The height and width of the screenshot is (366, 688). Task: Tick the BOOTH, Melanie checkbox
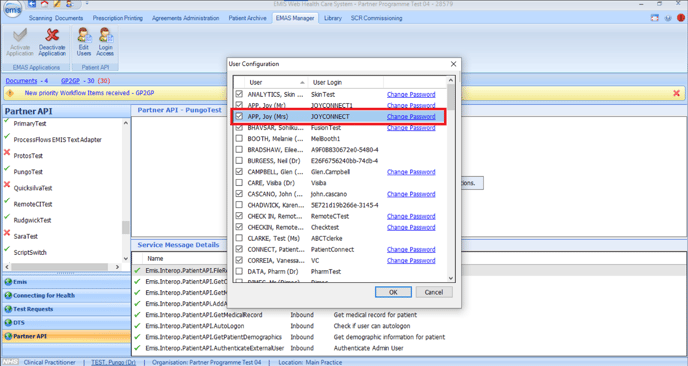point(239,138)
